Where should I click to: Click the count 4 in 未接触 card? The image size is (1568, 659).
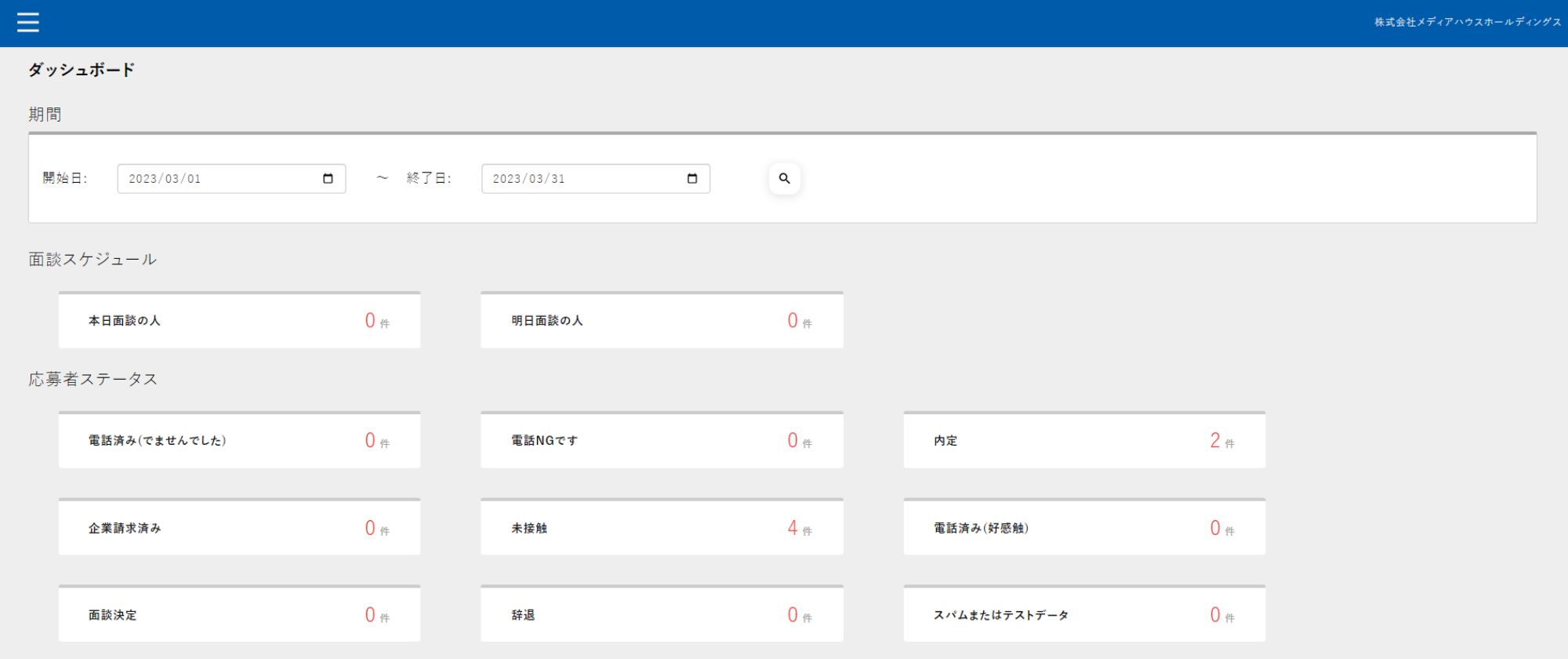pyautogui.click(x=793, y=528)
